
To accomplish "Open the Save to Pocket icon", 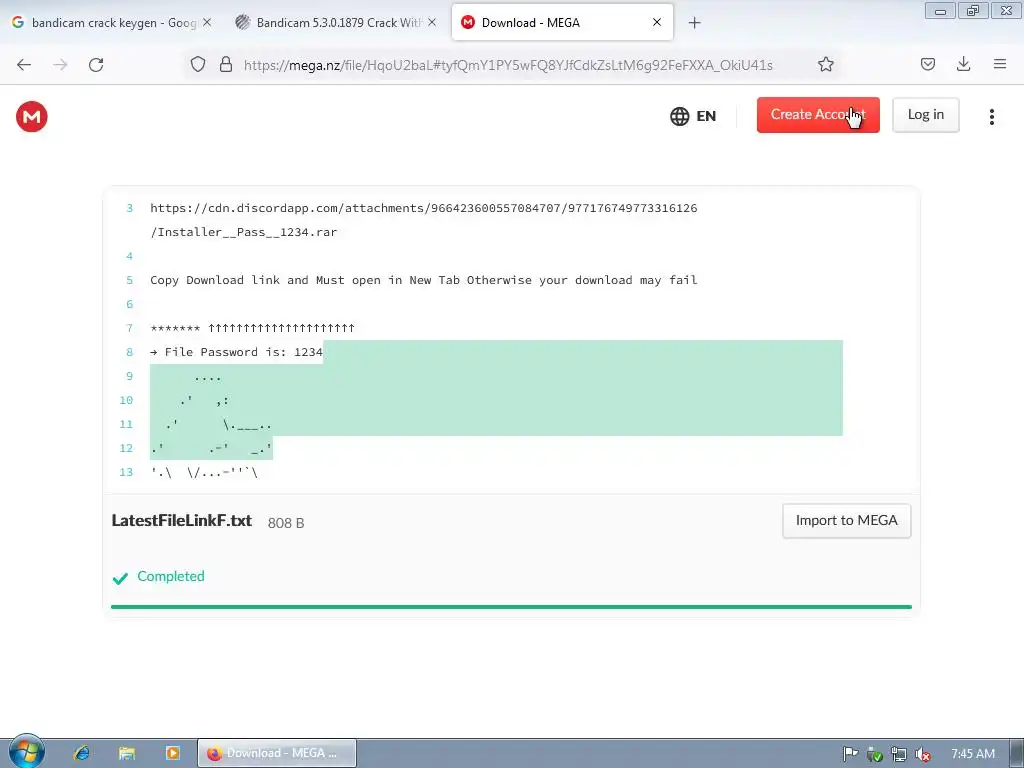I will (x=927, y=64).
